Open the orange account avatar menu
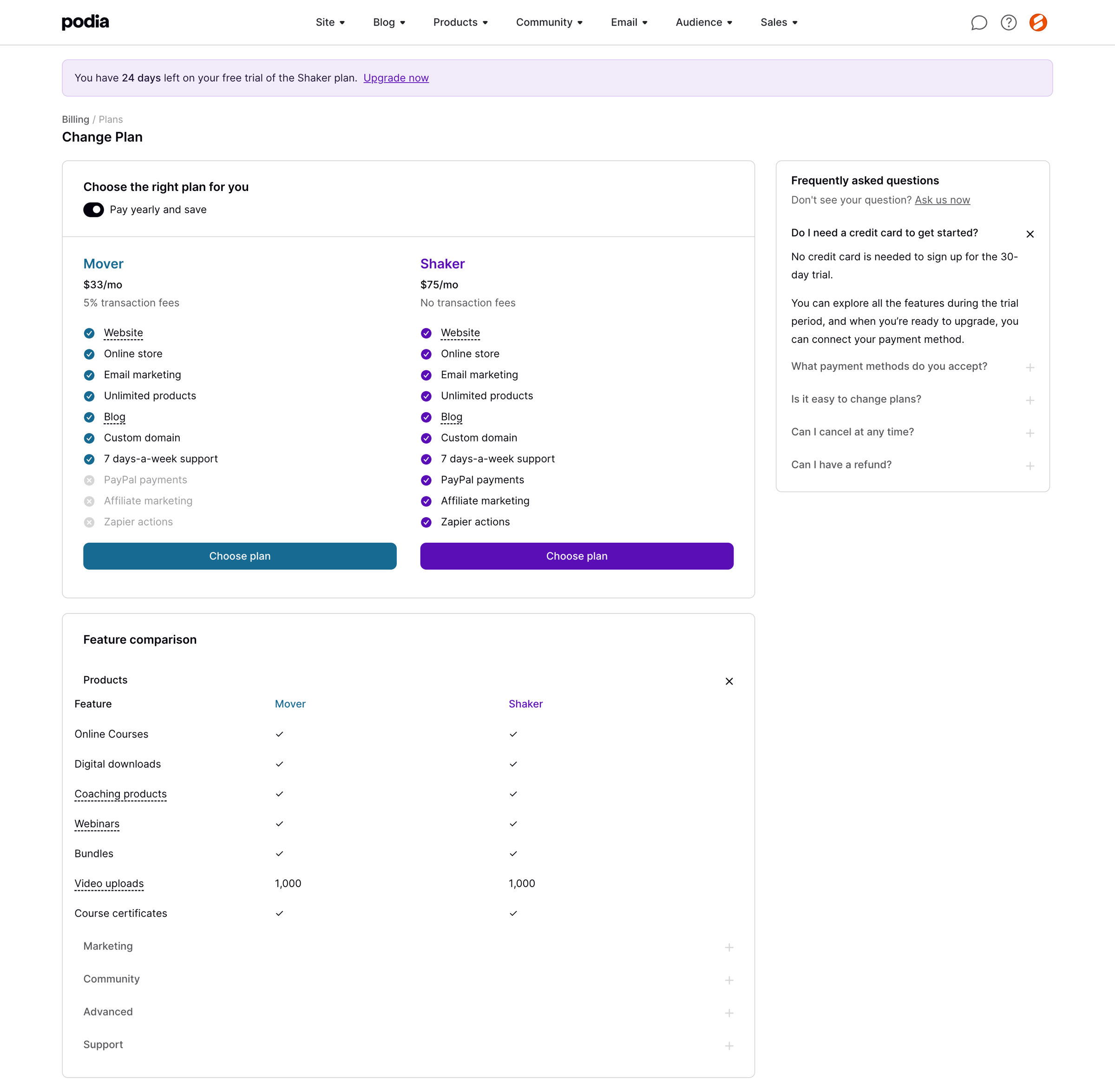Viewport: 1115px width, 1092px height. pyautogui.click(x=1038, y=22)
